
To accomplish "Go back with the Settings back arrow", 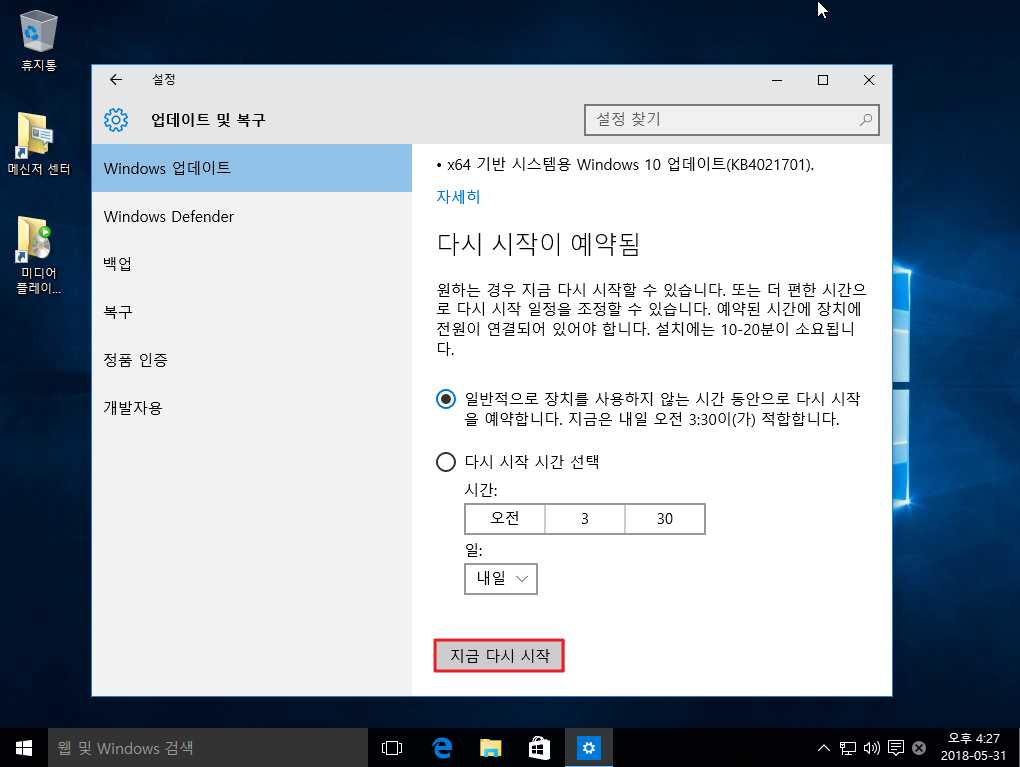I will coord(116,79).
